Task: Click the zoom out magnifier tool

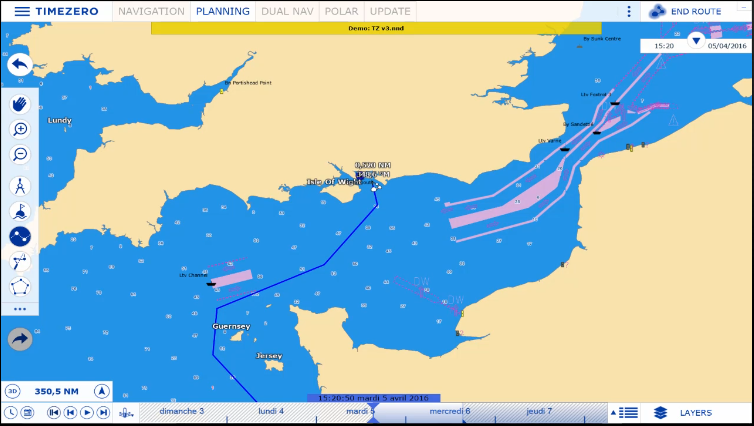Action: point(20,154)
